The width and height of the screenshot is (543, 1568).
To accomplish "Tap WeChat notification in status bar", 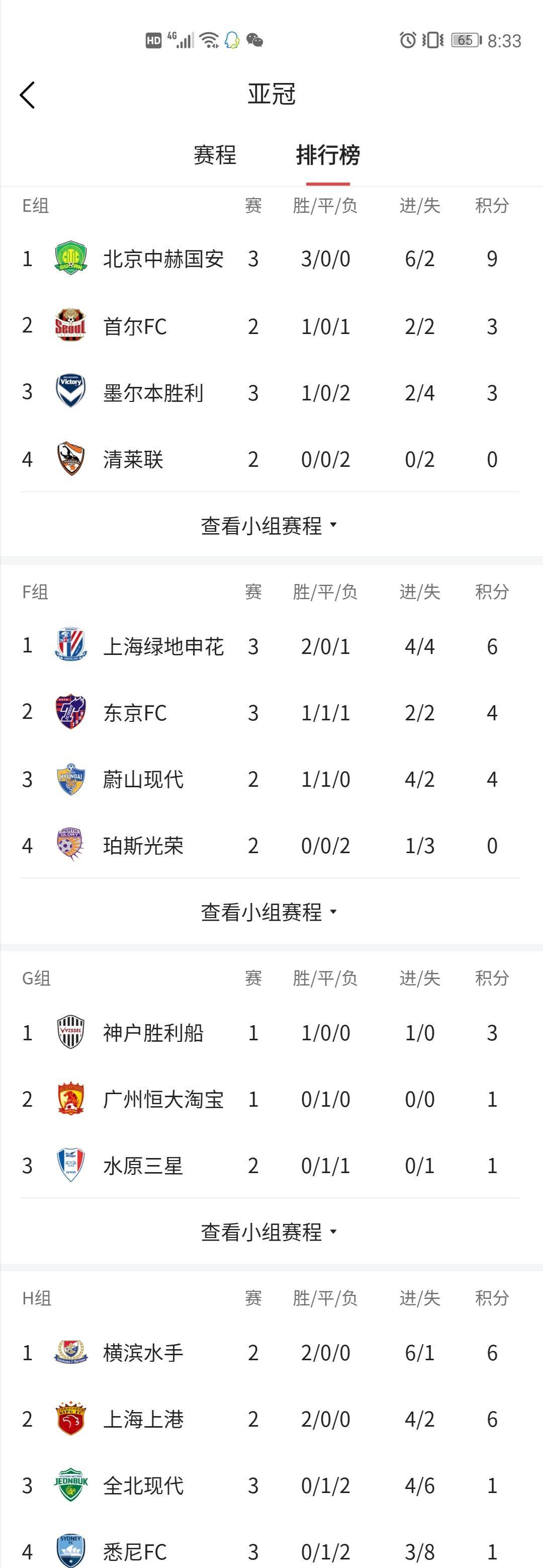I will 255,41.
